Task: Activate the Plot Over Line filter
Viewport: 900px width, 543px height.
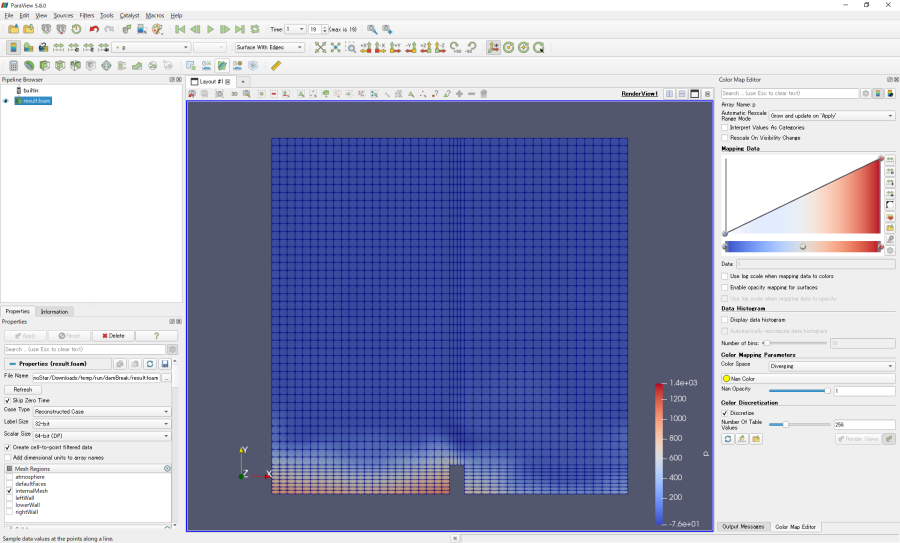Action: (222, 66)
